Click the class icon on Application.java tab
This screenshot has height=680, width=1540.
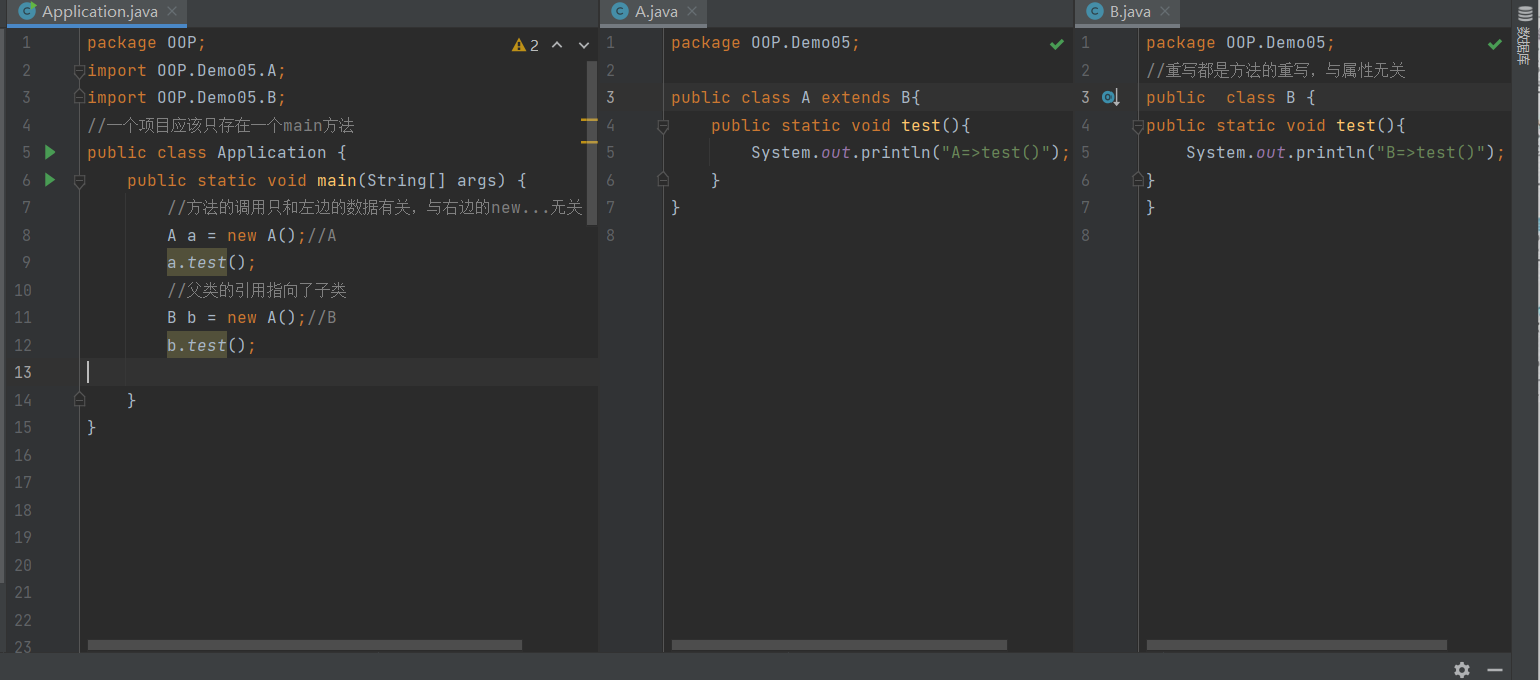(27, 12)
